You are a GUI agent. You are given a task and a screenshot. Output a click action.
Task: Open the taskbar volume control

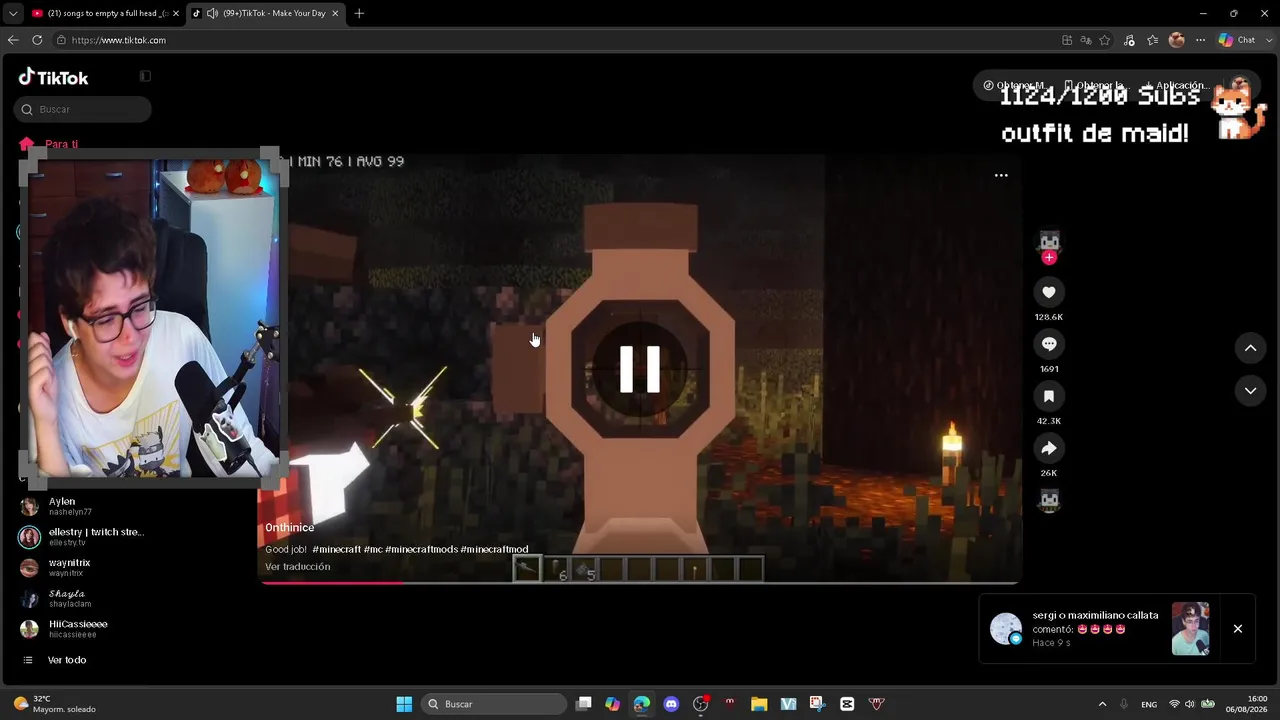tap(1190, 704)
